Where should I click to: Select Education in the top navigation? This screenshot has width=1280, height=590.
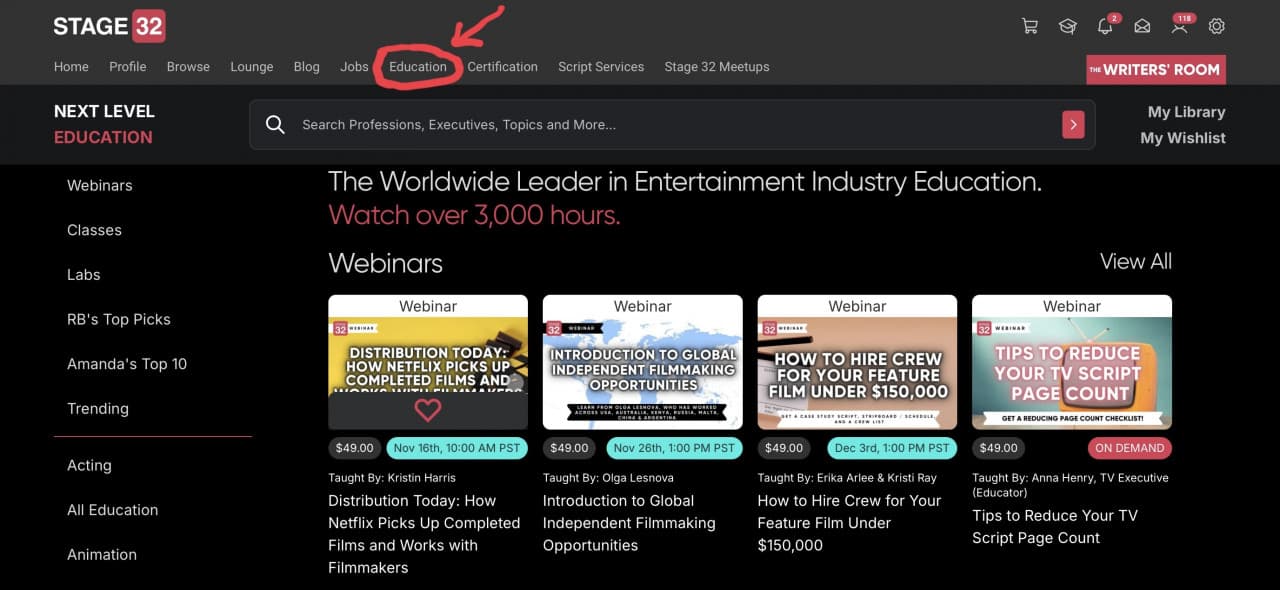point(418,67)
